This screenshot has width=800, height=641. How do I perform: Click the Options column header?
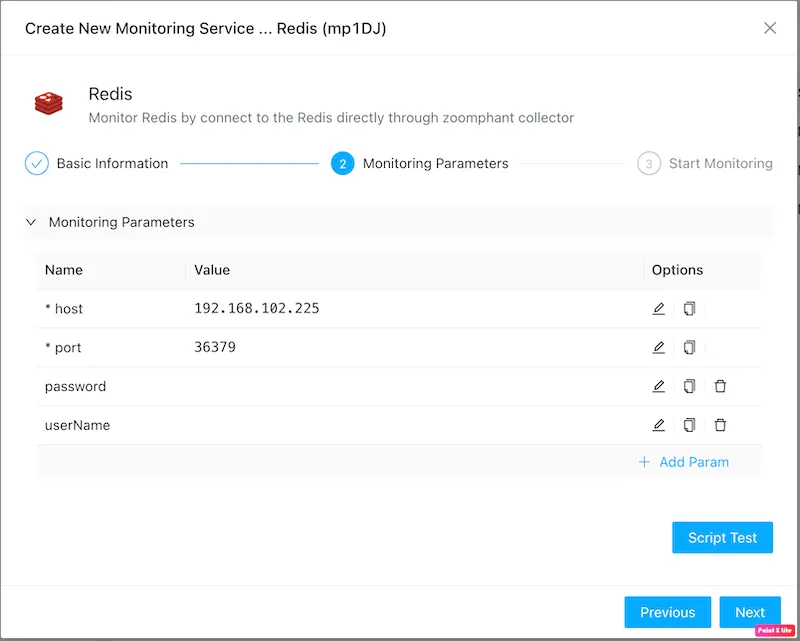677,270
